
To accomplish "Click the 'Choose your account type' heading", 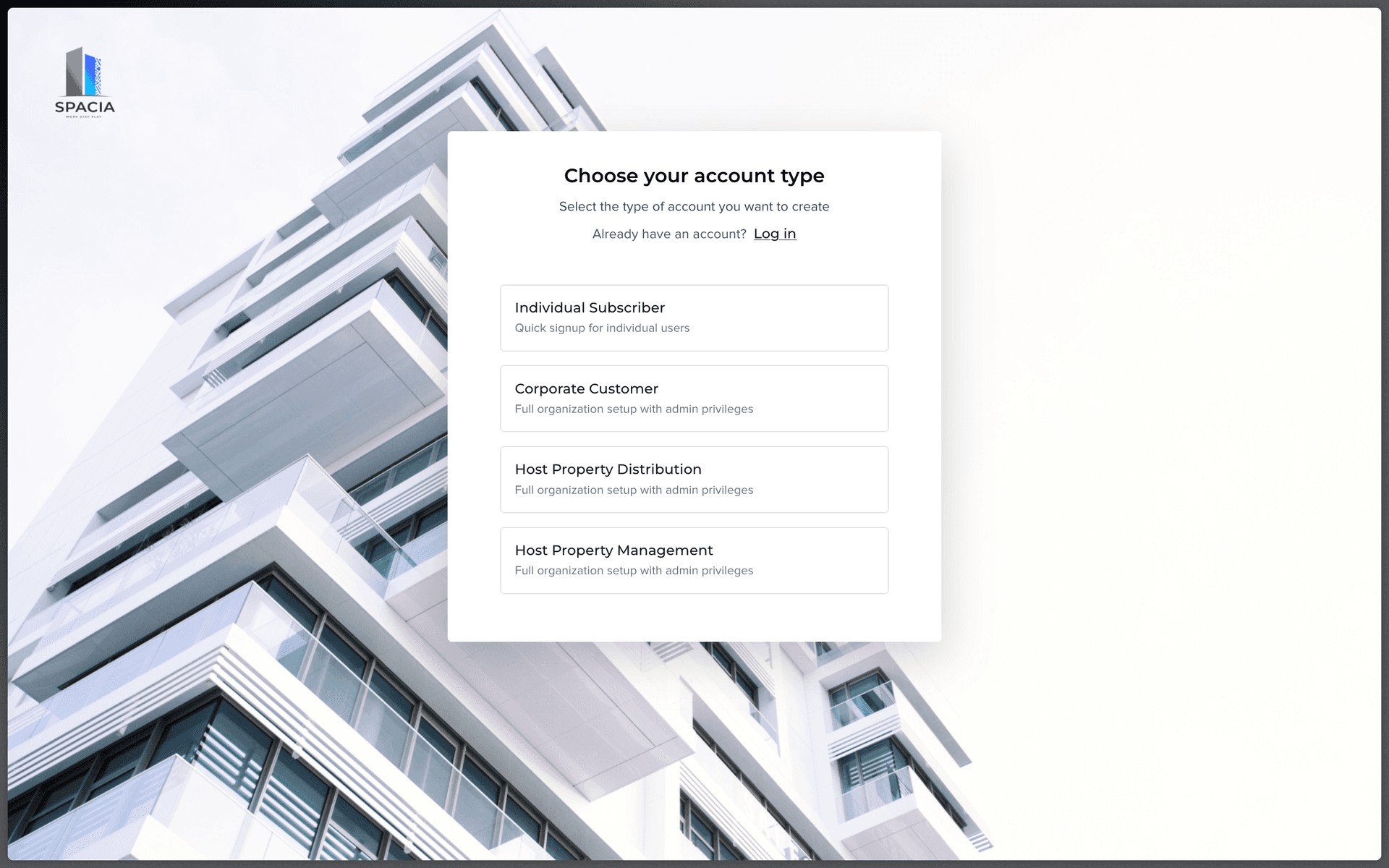I will coord(694,176).
